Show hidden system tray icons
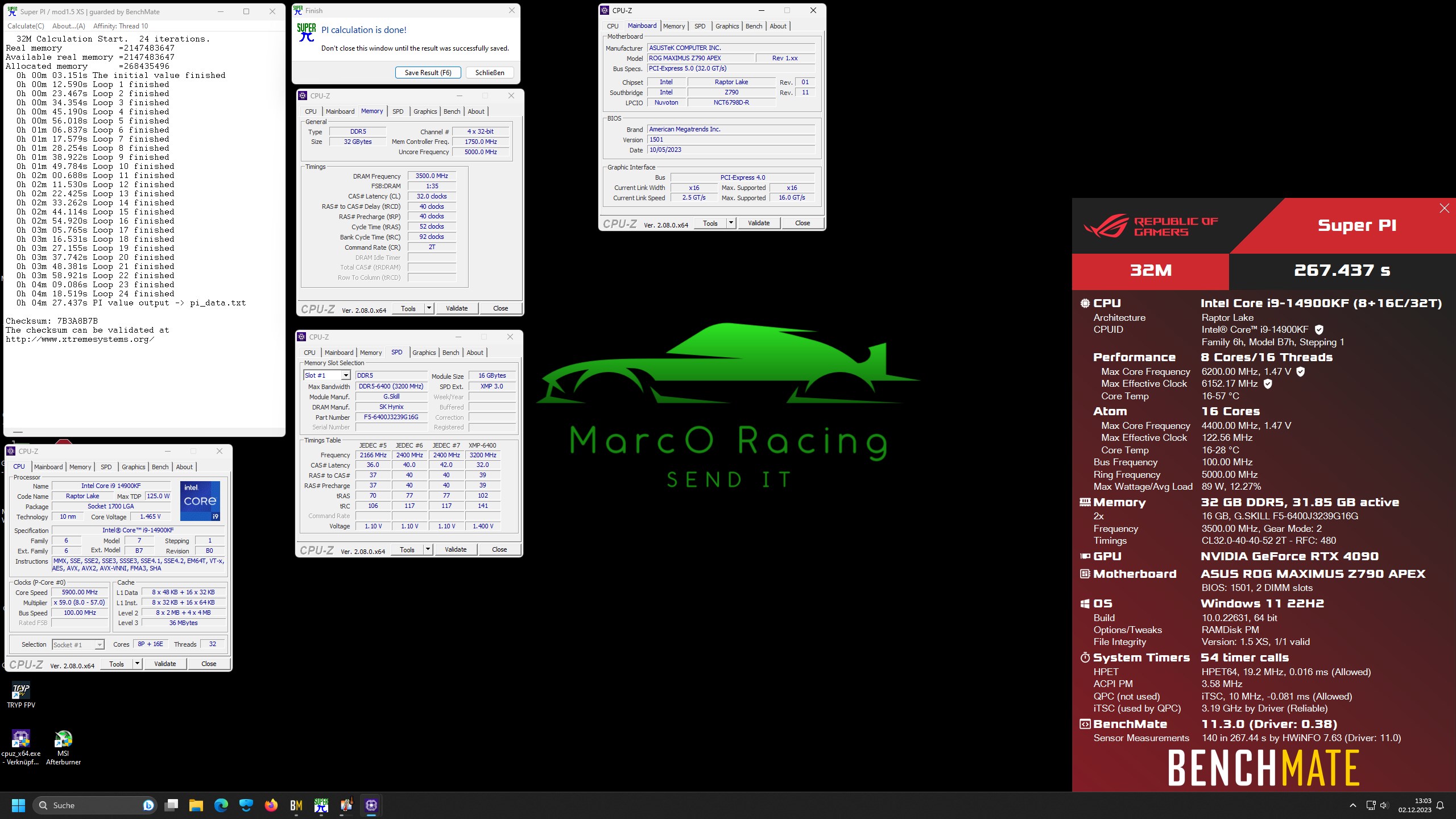 tap(1353, 805)
